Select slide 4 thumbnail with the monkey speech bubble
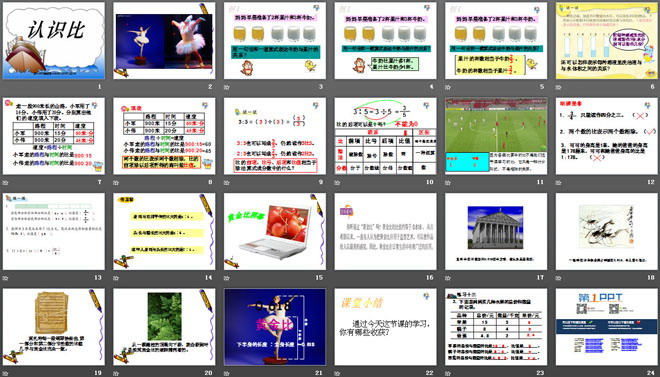This screenshot has width=660, height=377. click(386, 41)
